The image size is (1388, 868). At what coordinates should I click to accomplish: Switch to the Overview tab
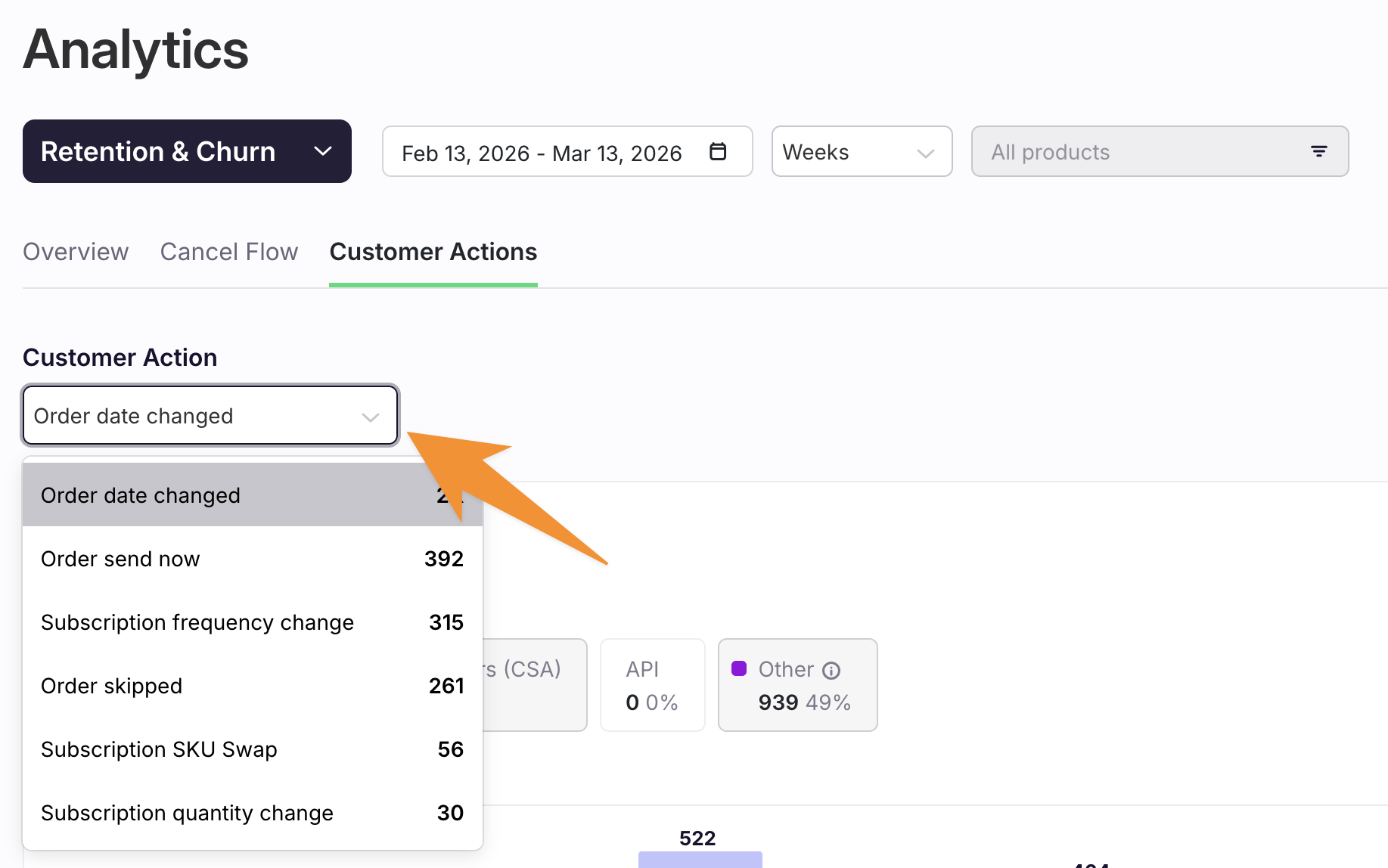76,252
